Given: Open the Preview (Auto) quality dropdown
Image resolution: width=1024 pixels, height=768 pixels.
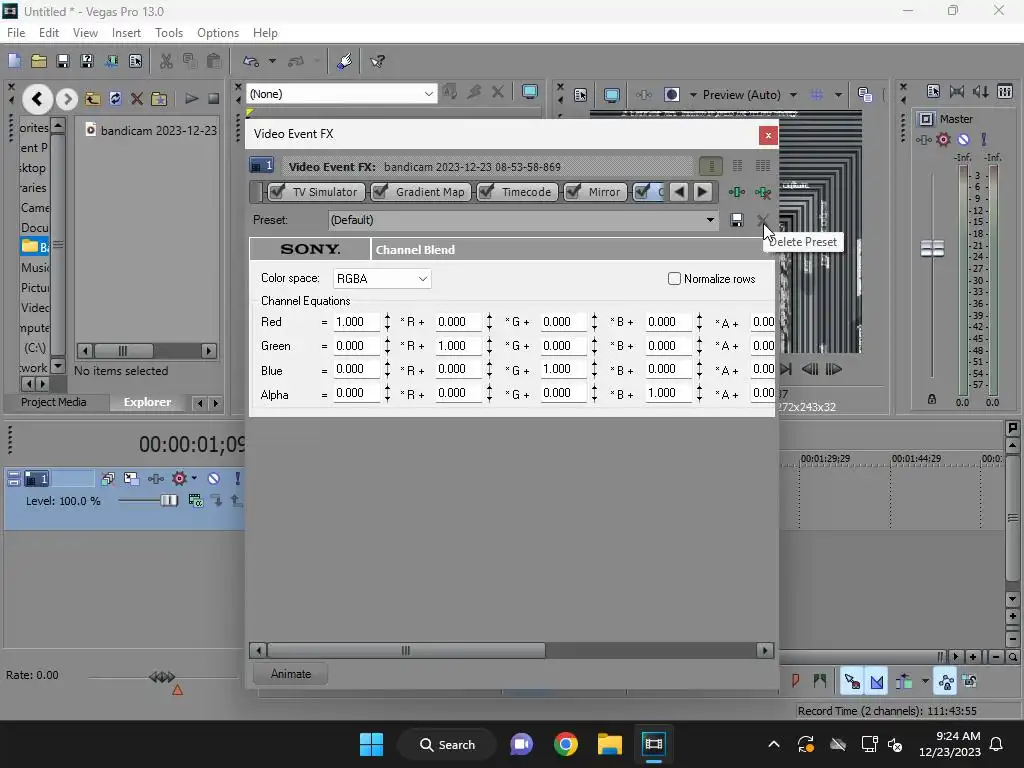Looking at the screenshot, I should pos(793,95).
